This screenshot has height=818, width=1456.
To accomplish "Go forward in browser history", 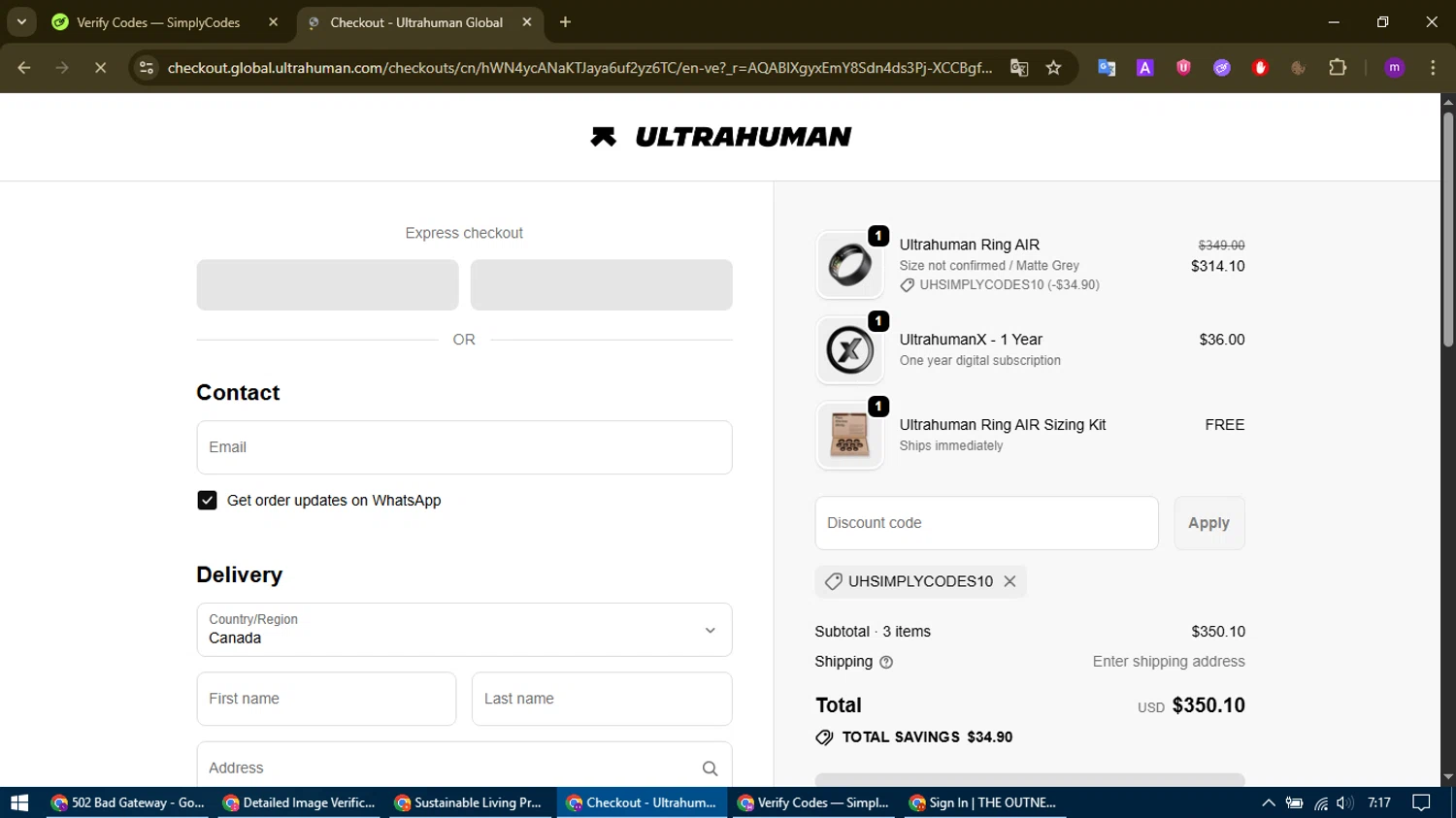I will coord(62,68).
